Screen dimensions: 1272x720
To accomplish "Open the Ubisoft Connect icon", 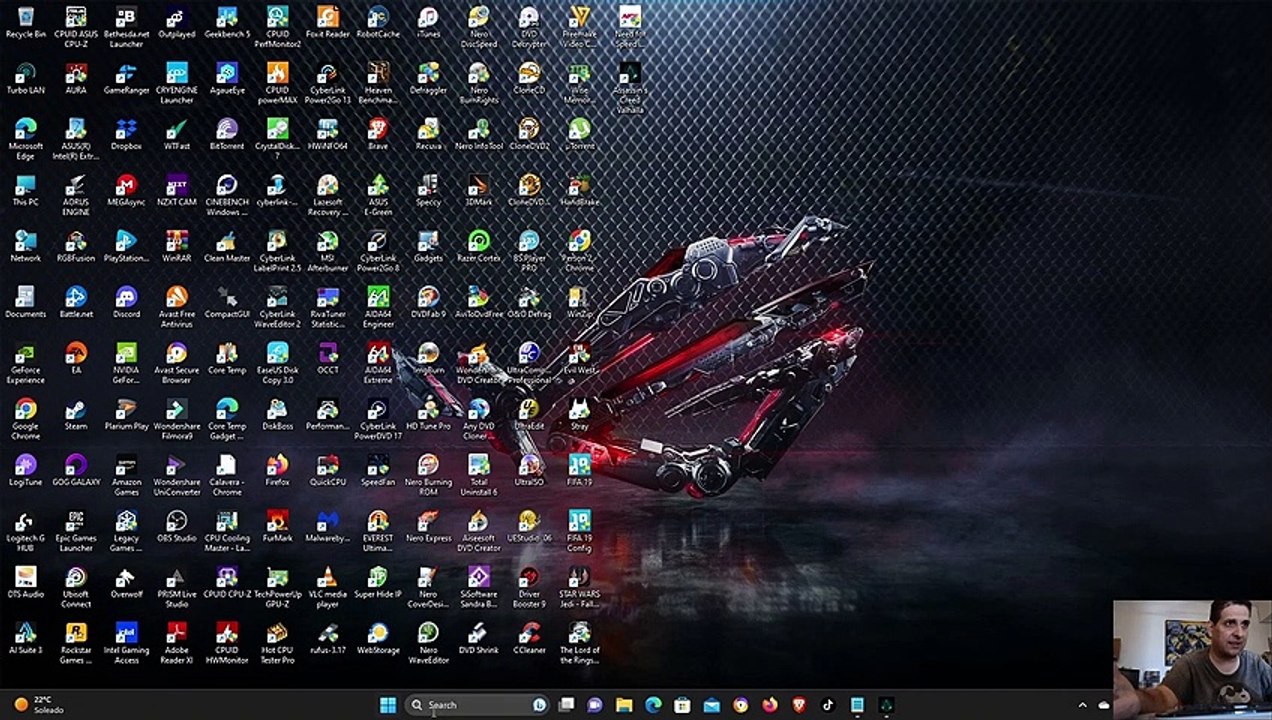I will click(x=76, y=587).
